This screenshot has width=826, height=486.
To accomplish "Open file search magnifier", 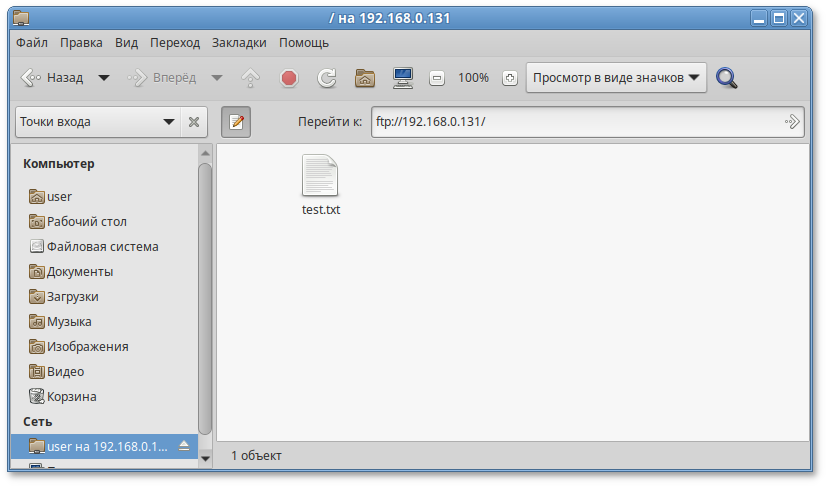I will pyautogui.click(x=727, y=78).
